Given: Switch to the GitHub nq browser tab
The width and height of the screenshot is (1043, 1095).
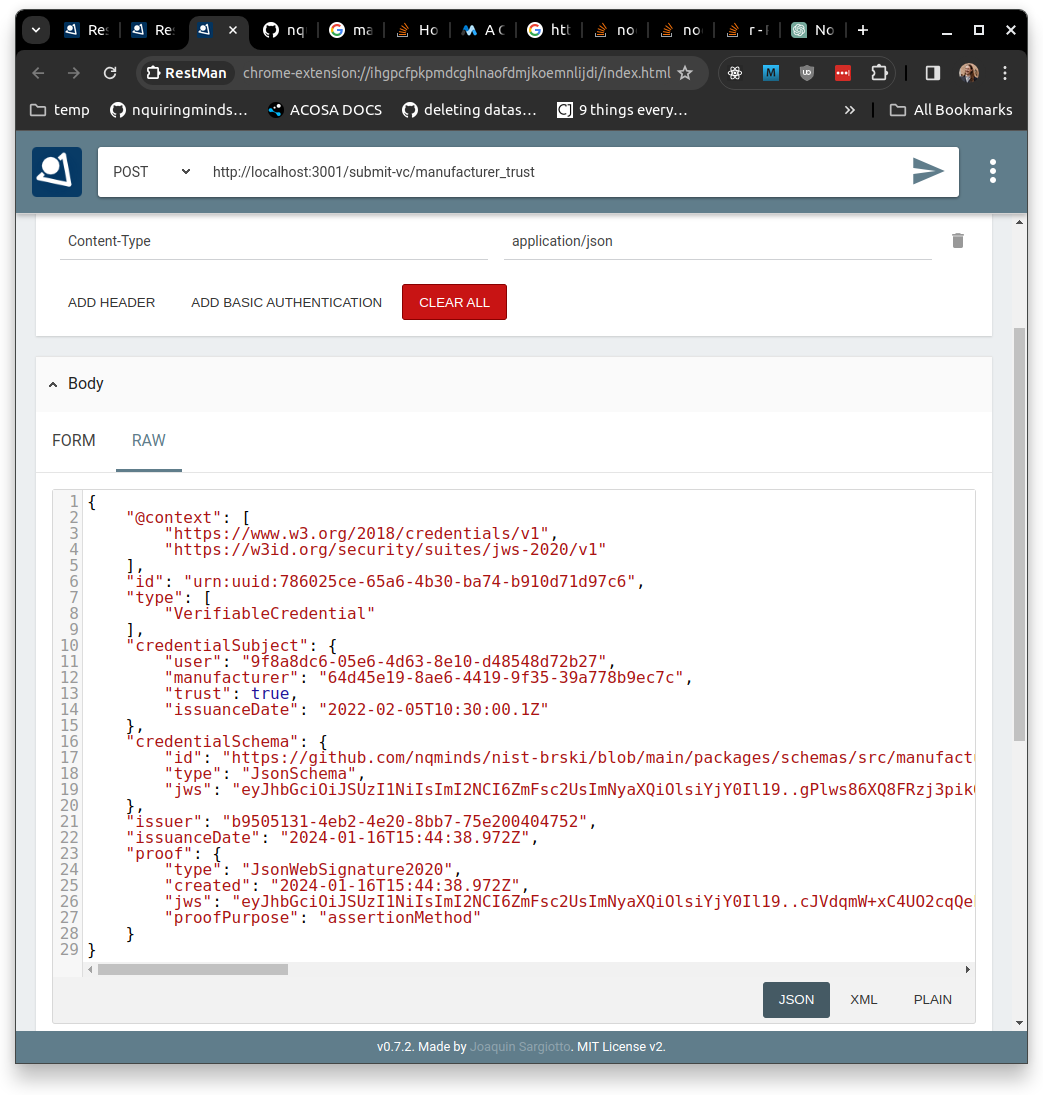Looking at the screenshot, I should pos(283,30).
